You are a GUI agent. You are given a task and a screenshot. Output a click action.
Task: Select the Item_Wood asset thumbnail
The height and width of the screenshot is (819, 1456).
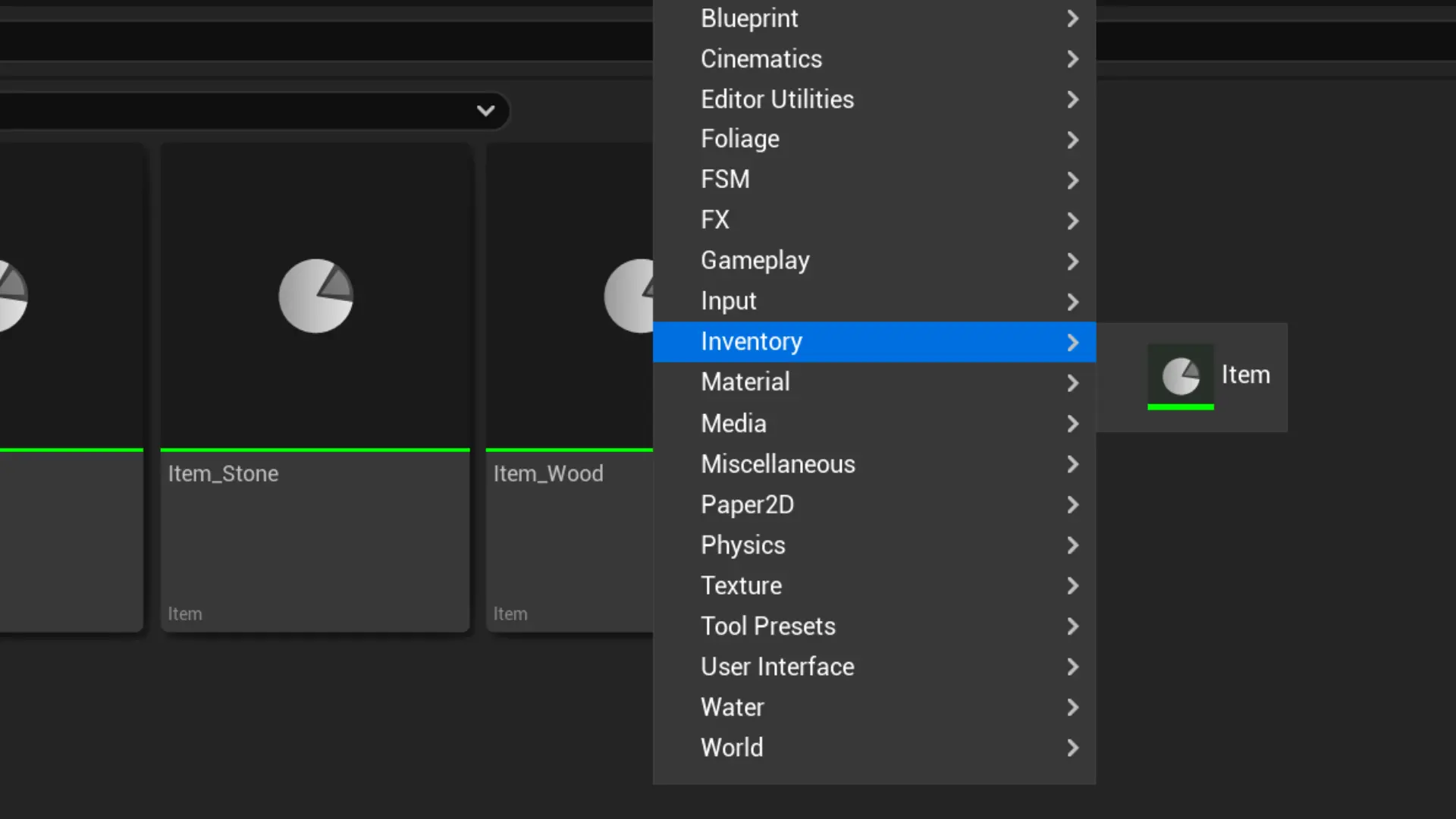(570, 297)
